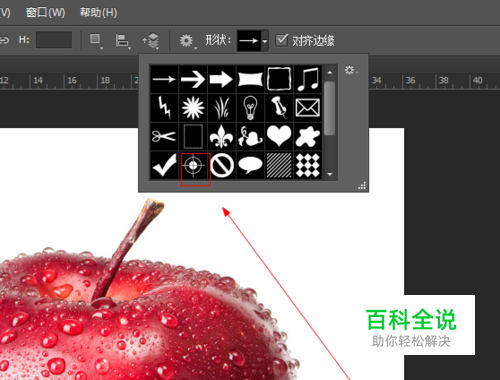This screenshot has height=380, width=500.
Task: Click shape list scroll up arrow
Action: (x=330, y=72)
